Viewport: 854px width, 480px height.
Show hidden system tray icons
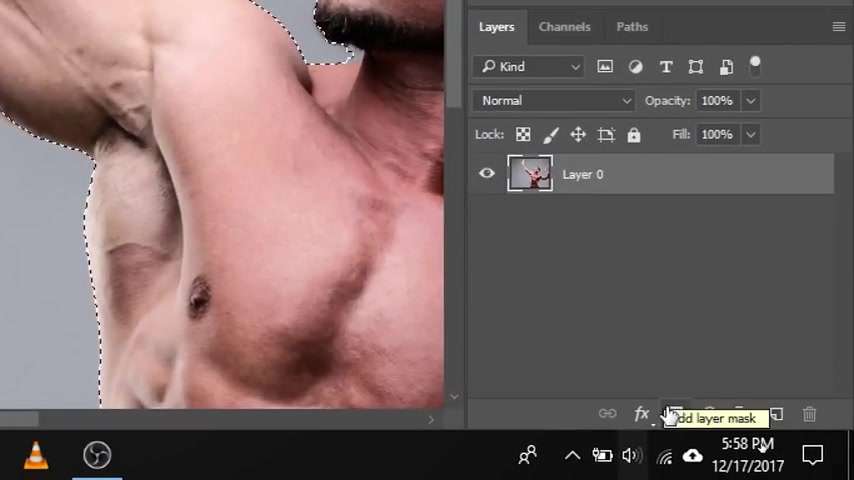click(x=572, y=455)
